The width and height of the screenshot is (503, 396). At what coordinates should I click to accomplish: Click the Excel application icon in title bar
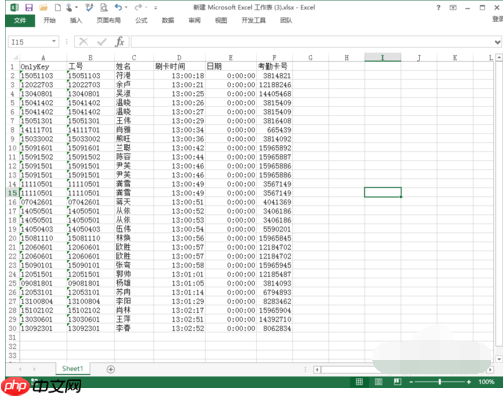point(14,7)
